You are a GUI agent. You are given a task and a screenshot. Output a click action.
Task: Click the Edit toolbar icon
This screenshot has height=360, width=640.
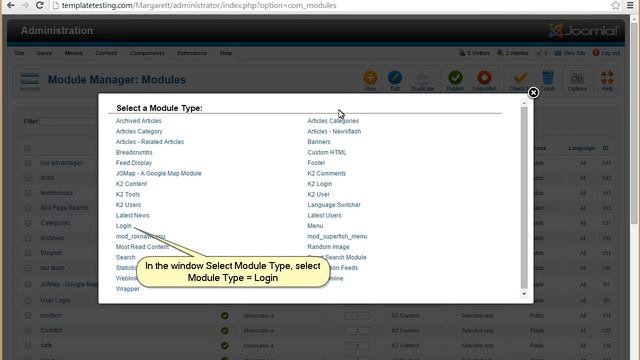point(395,80)
